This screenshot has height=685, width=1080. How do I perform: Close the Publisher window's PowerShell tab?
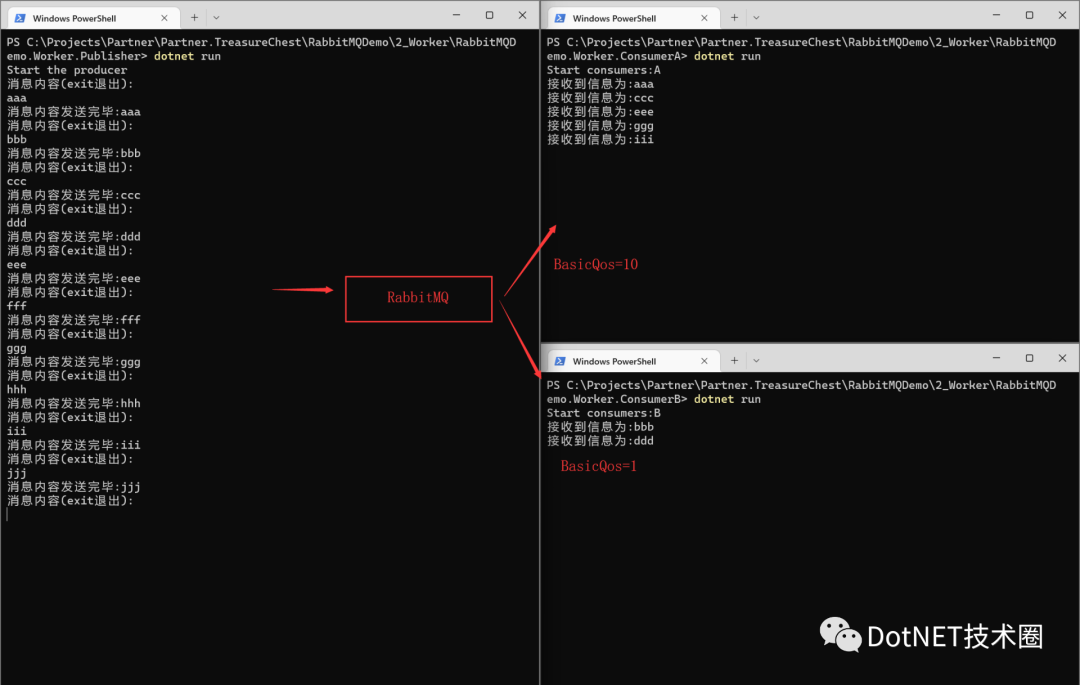click(164, 18)
